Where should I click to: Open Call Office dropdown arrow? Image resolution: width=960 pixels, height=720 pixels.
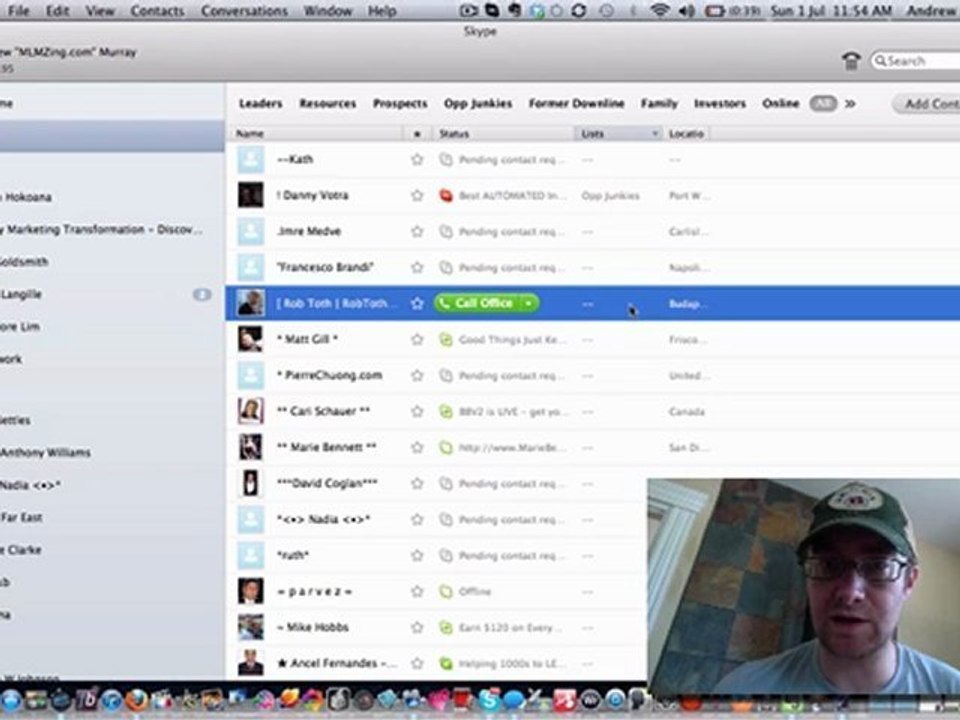click(528, 303)
